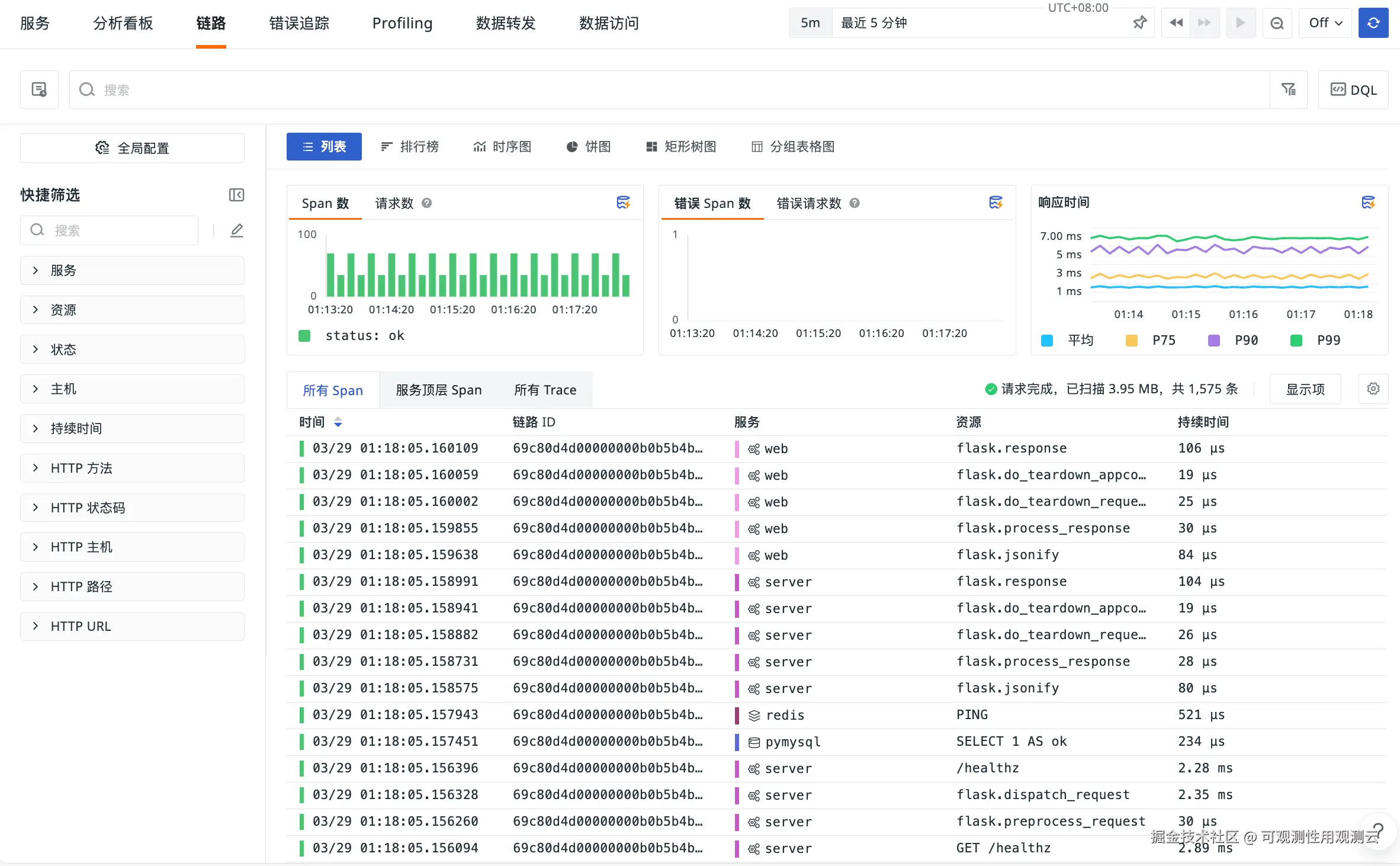Switch to 饼图 pie chart view
1400x866 pixels.
click(x=589, y=146)
